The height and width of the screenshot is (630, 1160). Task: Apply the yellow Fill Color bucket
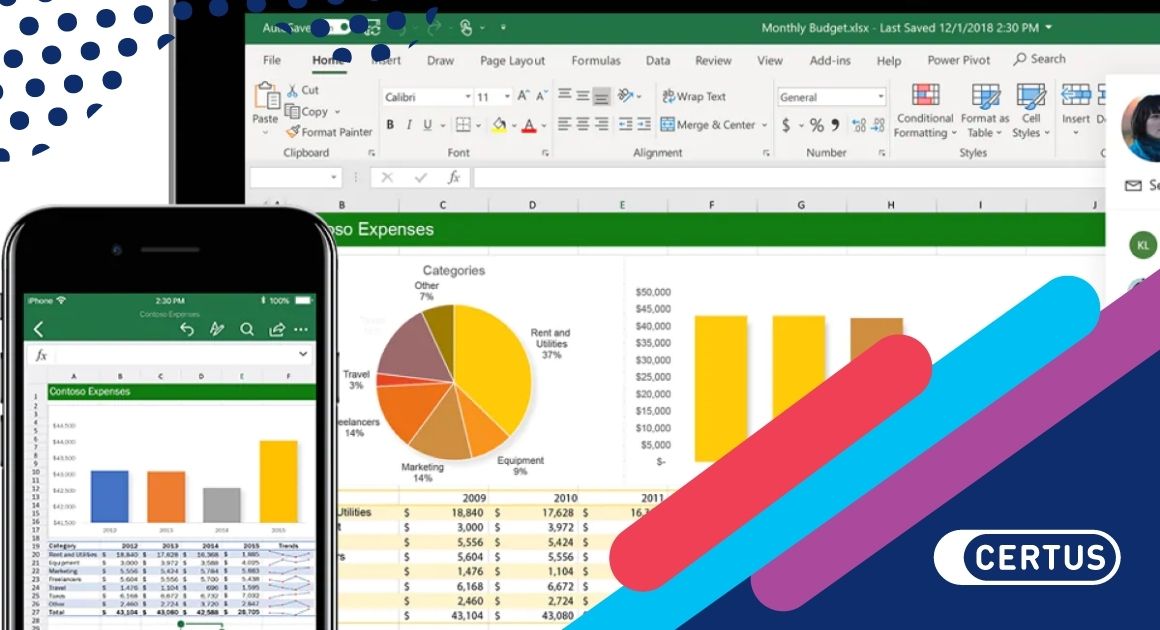[499, 125]
